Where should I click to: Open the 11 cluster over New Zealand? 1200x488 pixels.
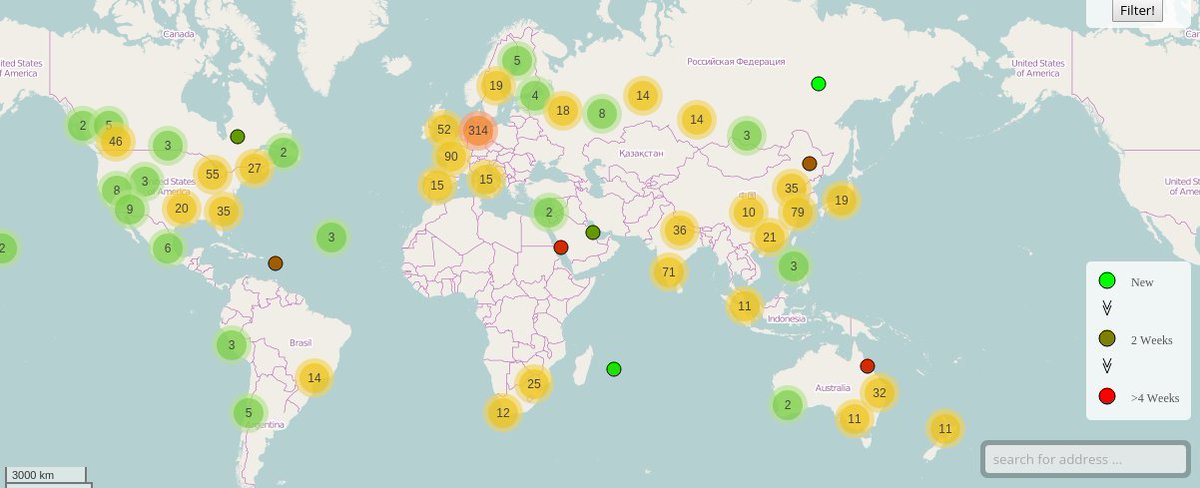(x=945, y=429)
